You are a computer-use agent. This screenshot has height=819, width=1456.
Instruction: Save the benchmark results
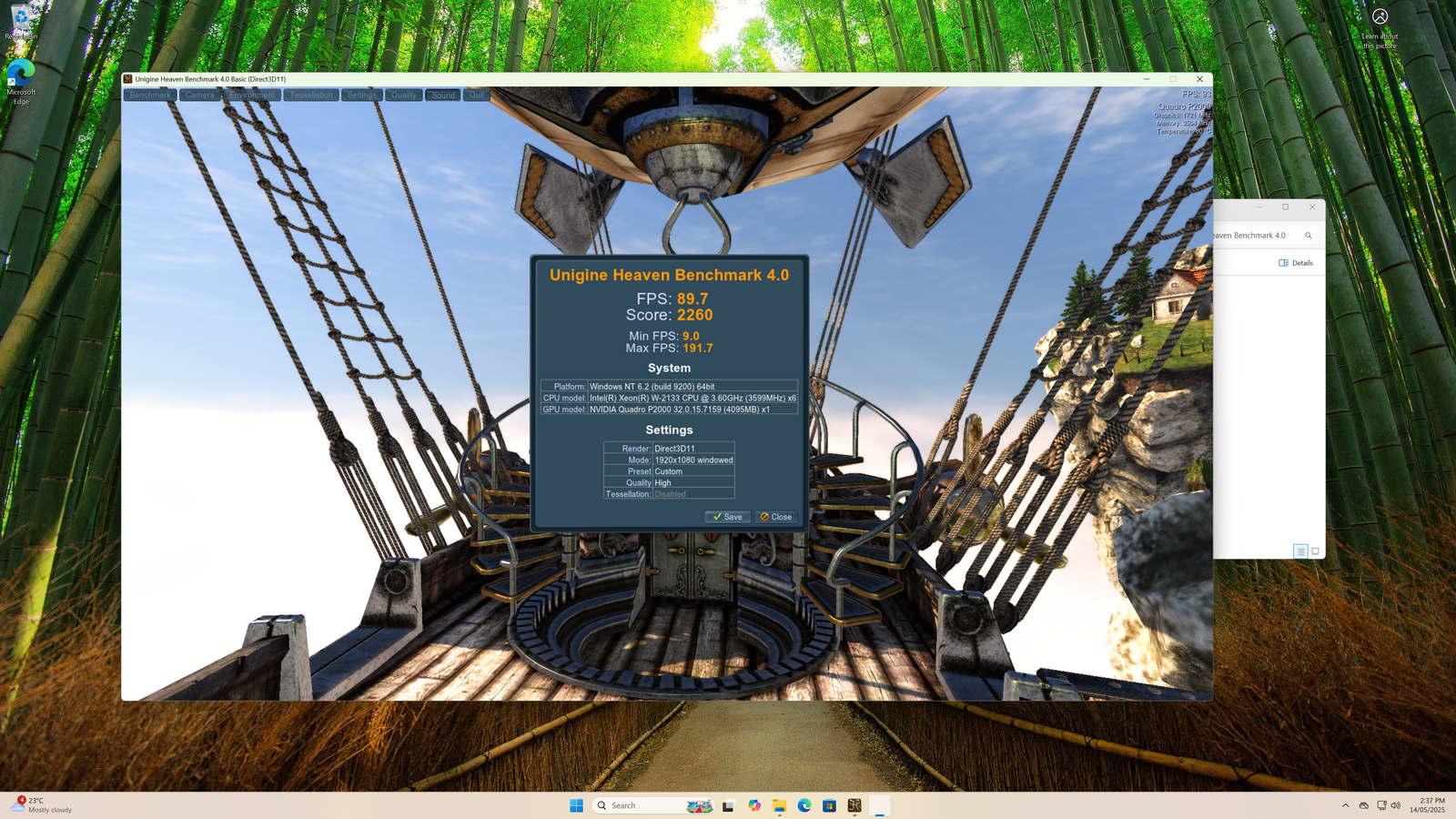click(x=727, y=517)
